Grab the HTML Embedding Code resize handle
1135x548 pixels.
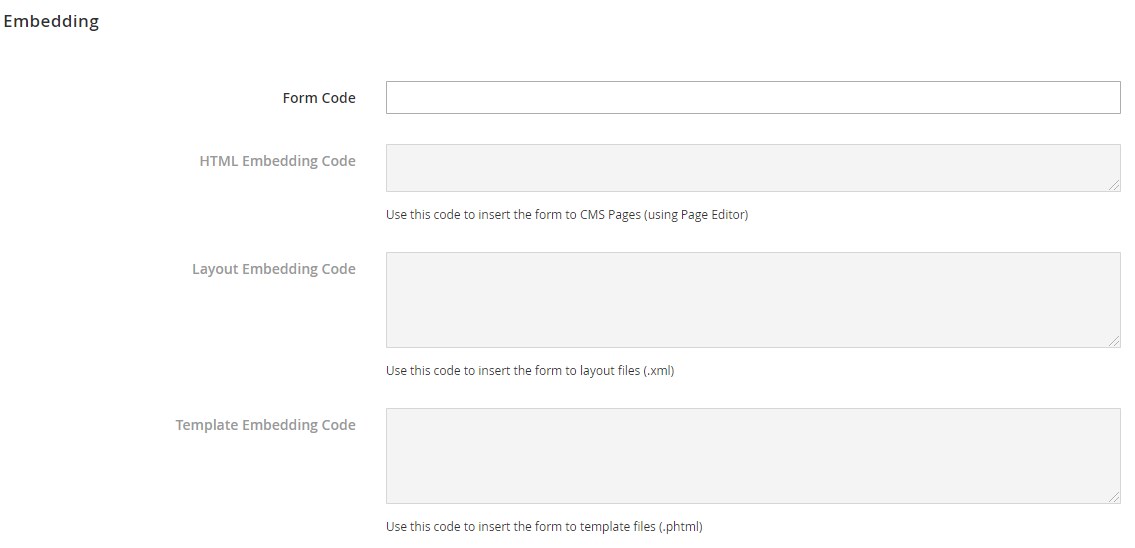[1114, 185]
